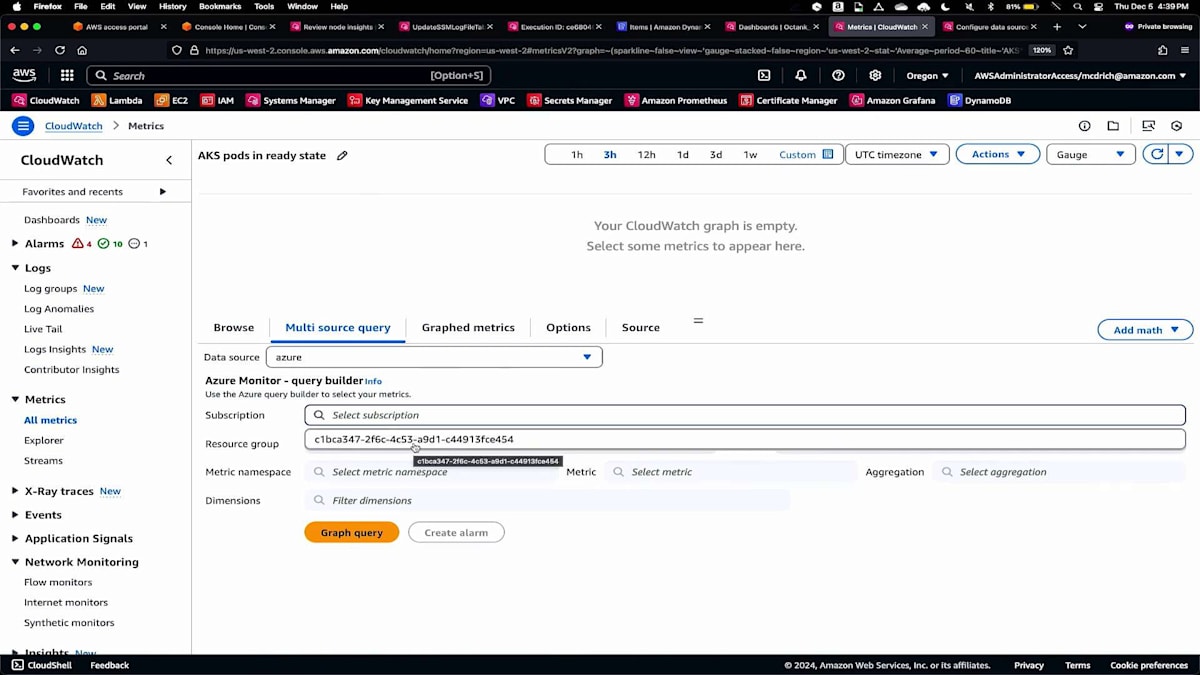This screenshot has height=675, width=1200.
Task: Select the 12h time range
Action: [647, 154]
